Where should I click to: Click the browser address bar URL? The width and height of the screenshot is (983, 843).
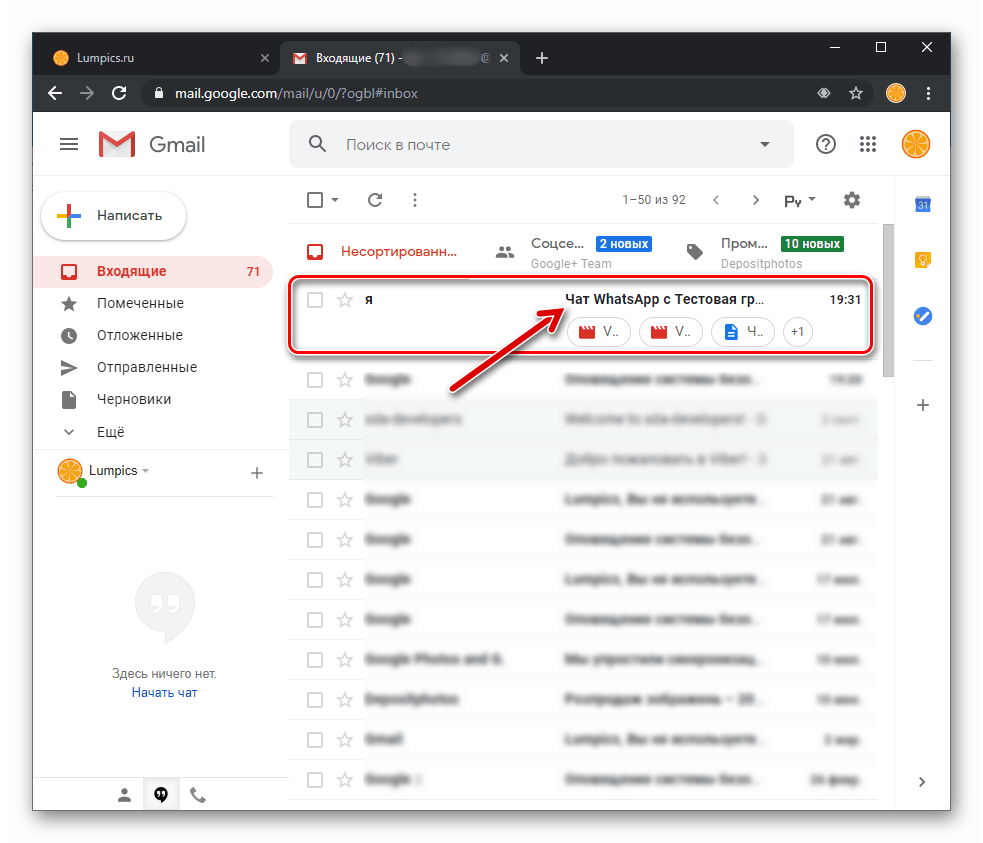[x=296, y=93]
